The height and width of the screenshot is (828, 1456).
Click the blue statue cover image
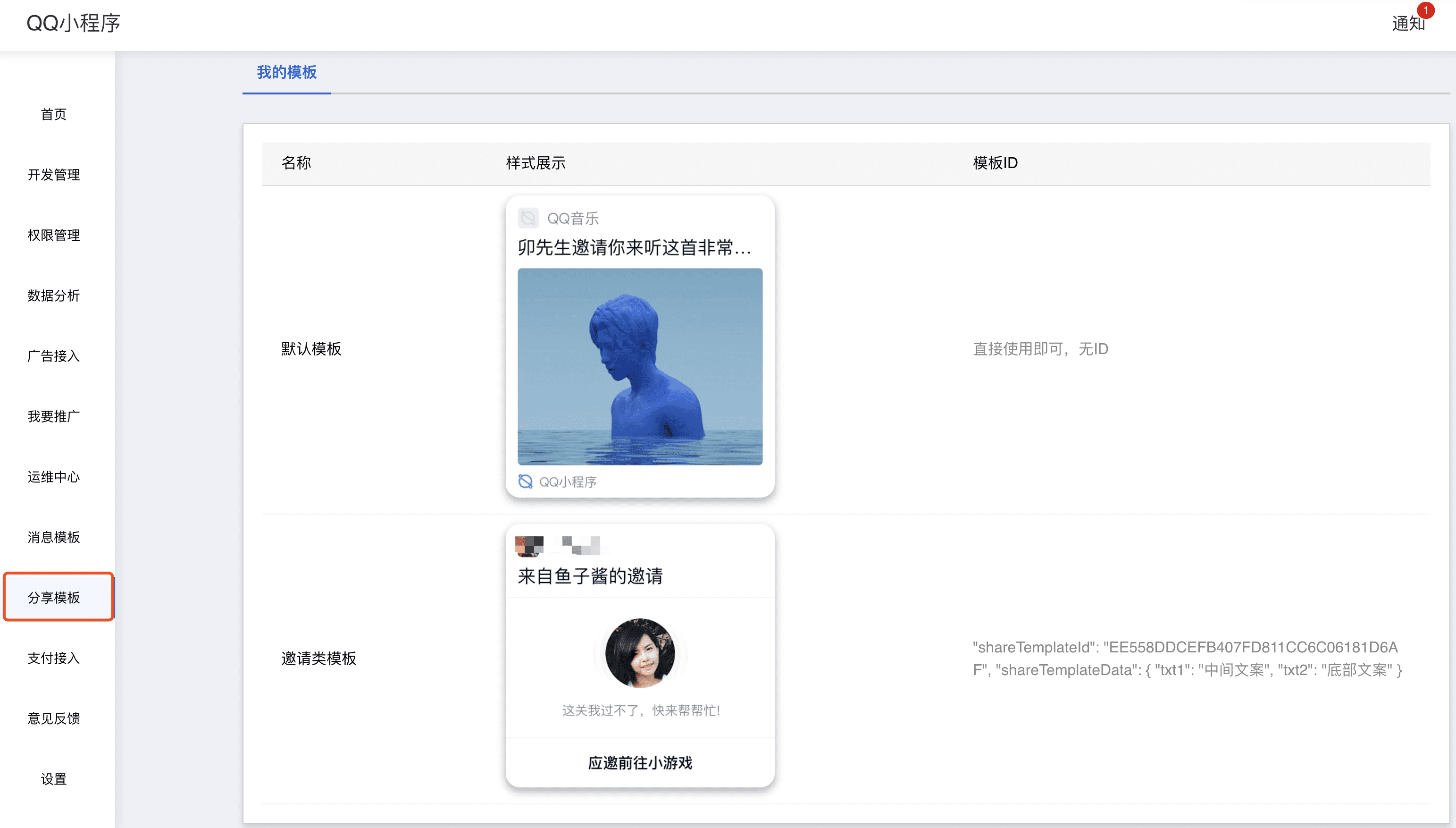[640, 367]
